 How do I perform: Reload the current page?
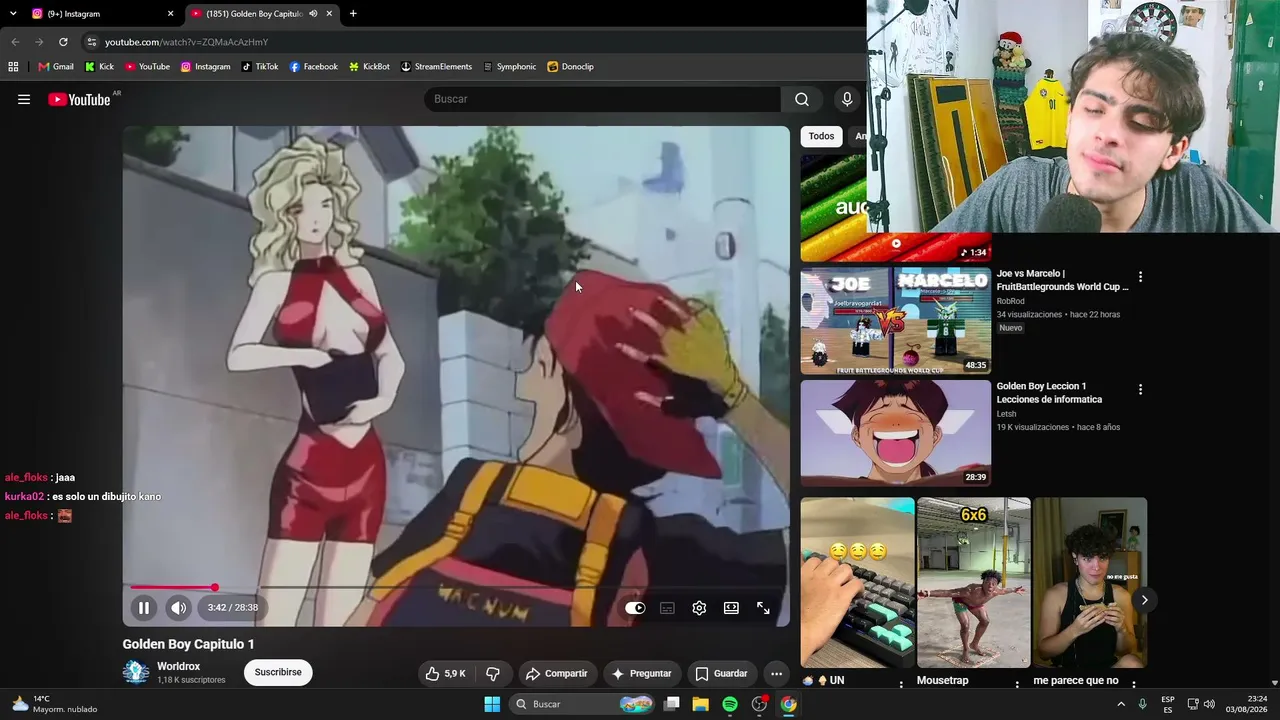pyautogui.click(x=63, y=42)
